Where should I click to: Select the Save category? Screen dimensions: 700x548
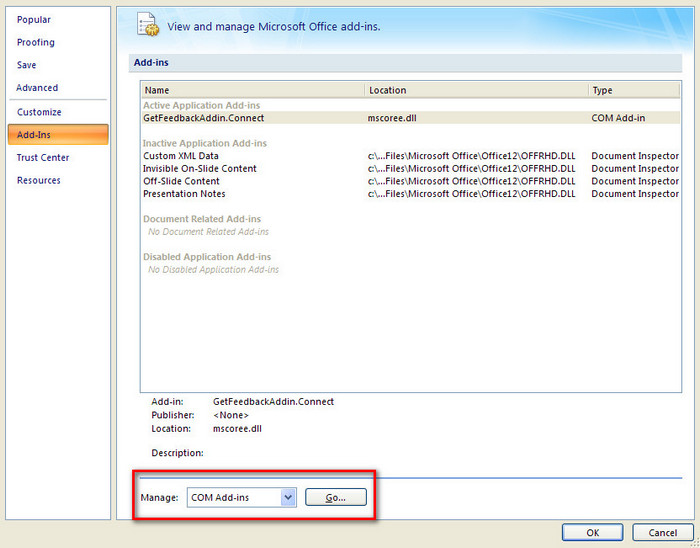click(27, 65)
